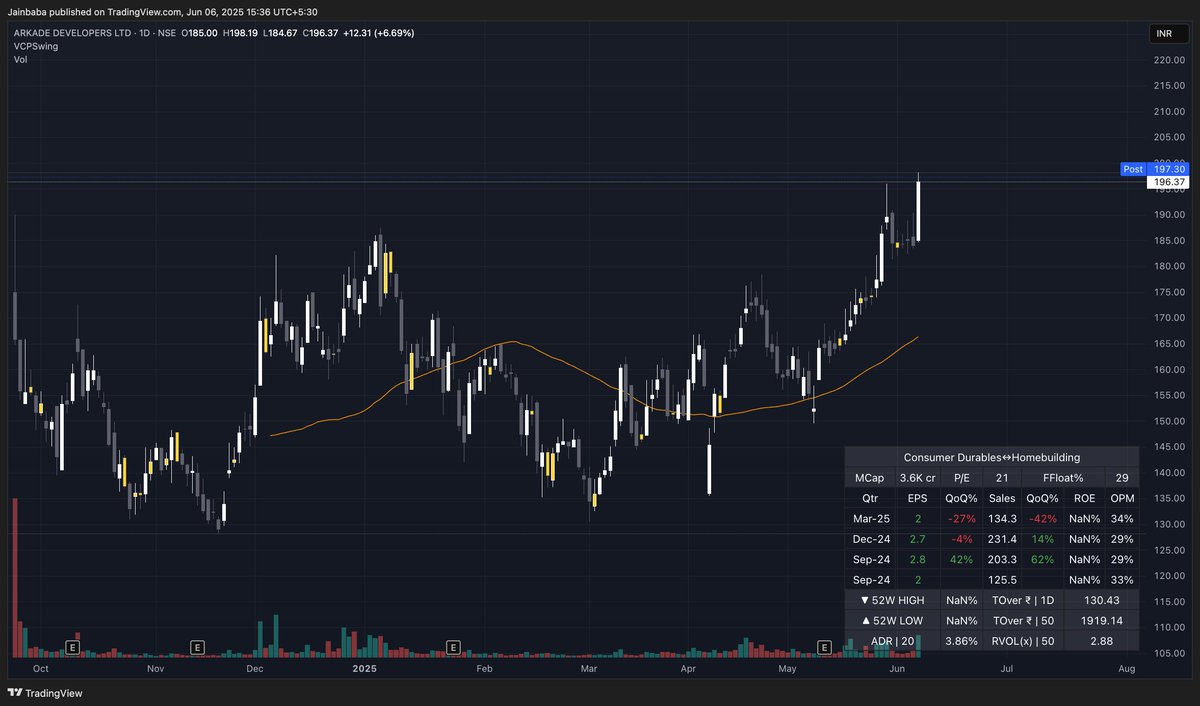This screenshot has height=706, width=1200.
Task: Click the 160.00 price scale label
Action: click(1169, 369)
